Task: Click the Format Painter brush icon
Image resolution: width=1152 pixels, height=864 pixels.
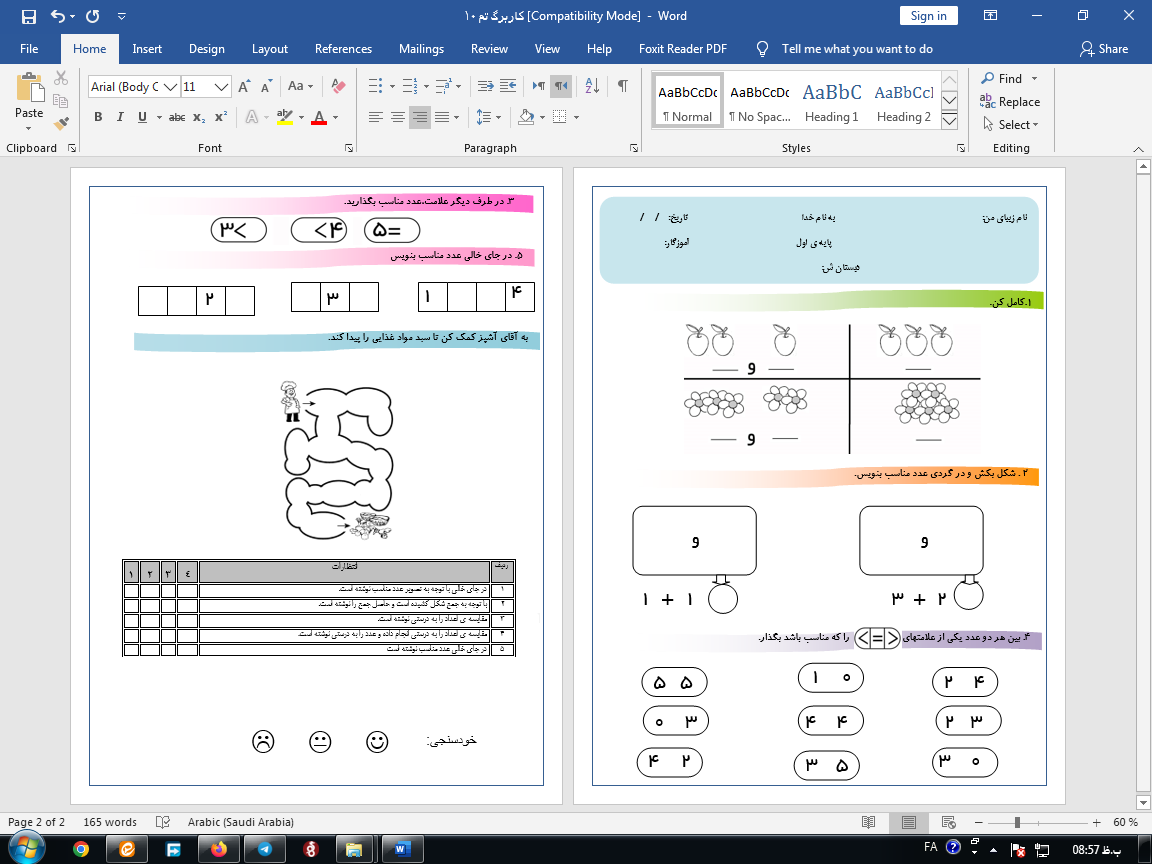Action: pyautogui.click(x=61, y=124)
